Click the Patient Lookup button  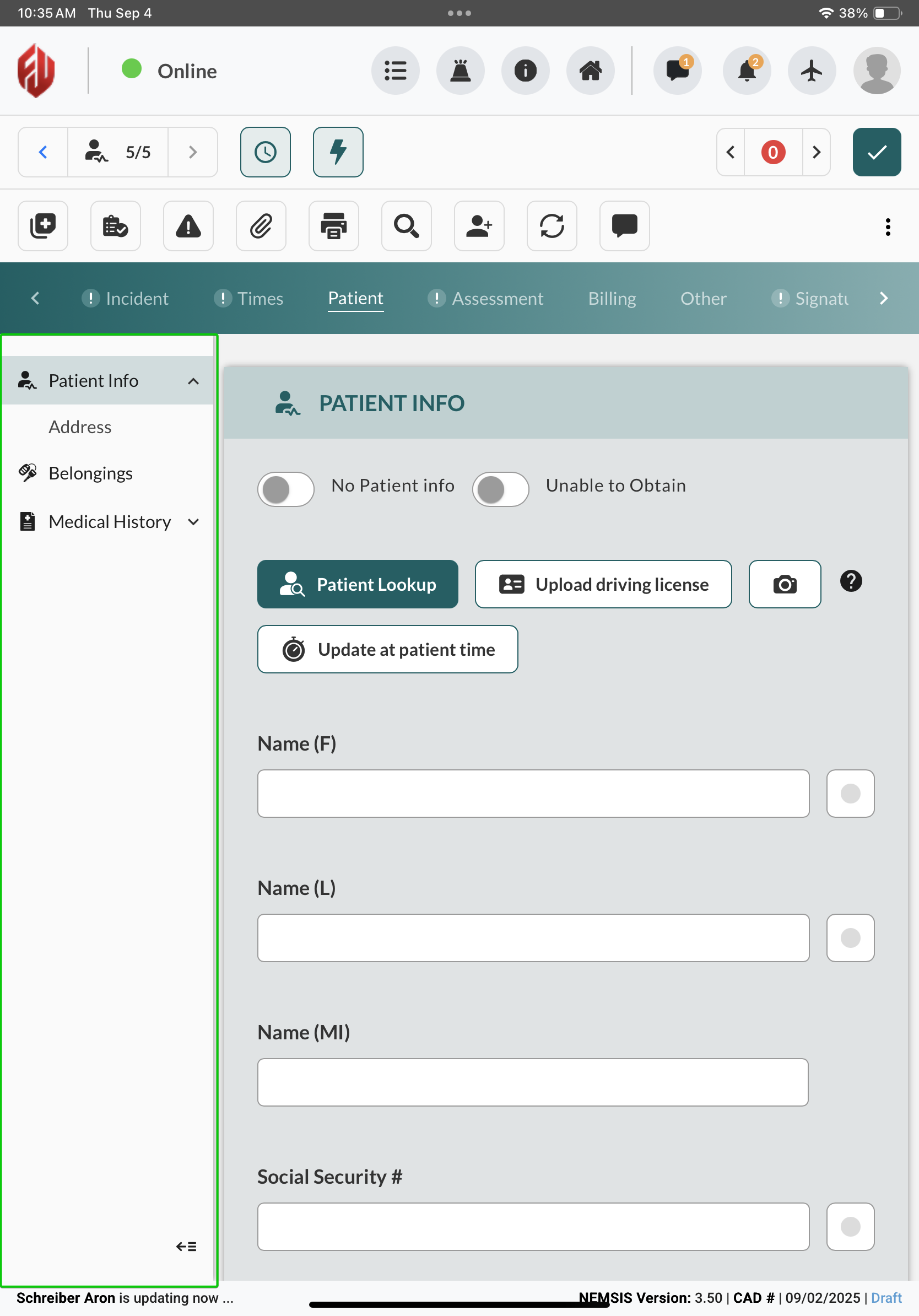[358, 584]
